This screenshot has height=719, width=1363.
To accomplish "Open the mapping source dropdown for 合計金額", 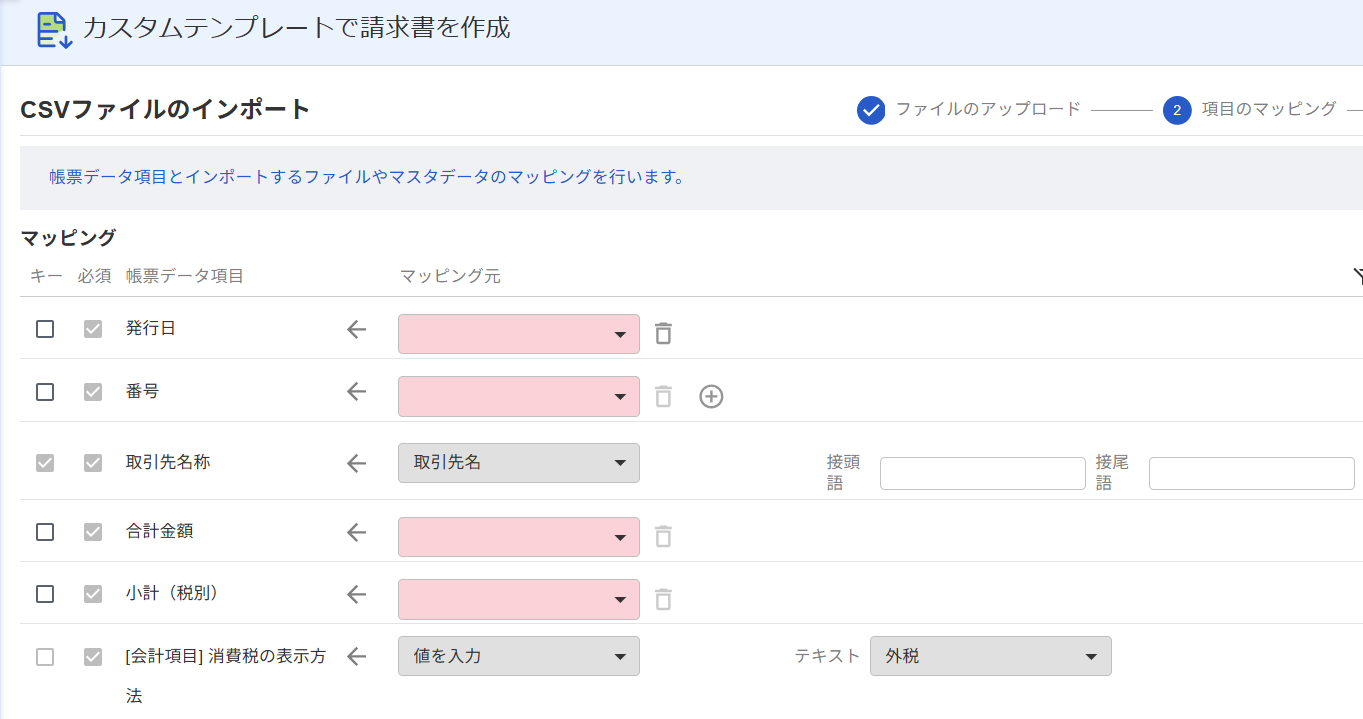I will [x=519, y=537].
